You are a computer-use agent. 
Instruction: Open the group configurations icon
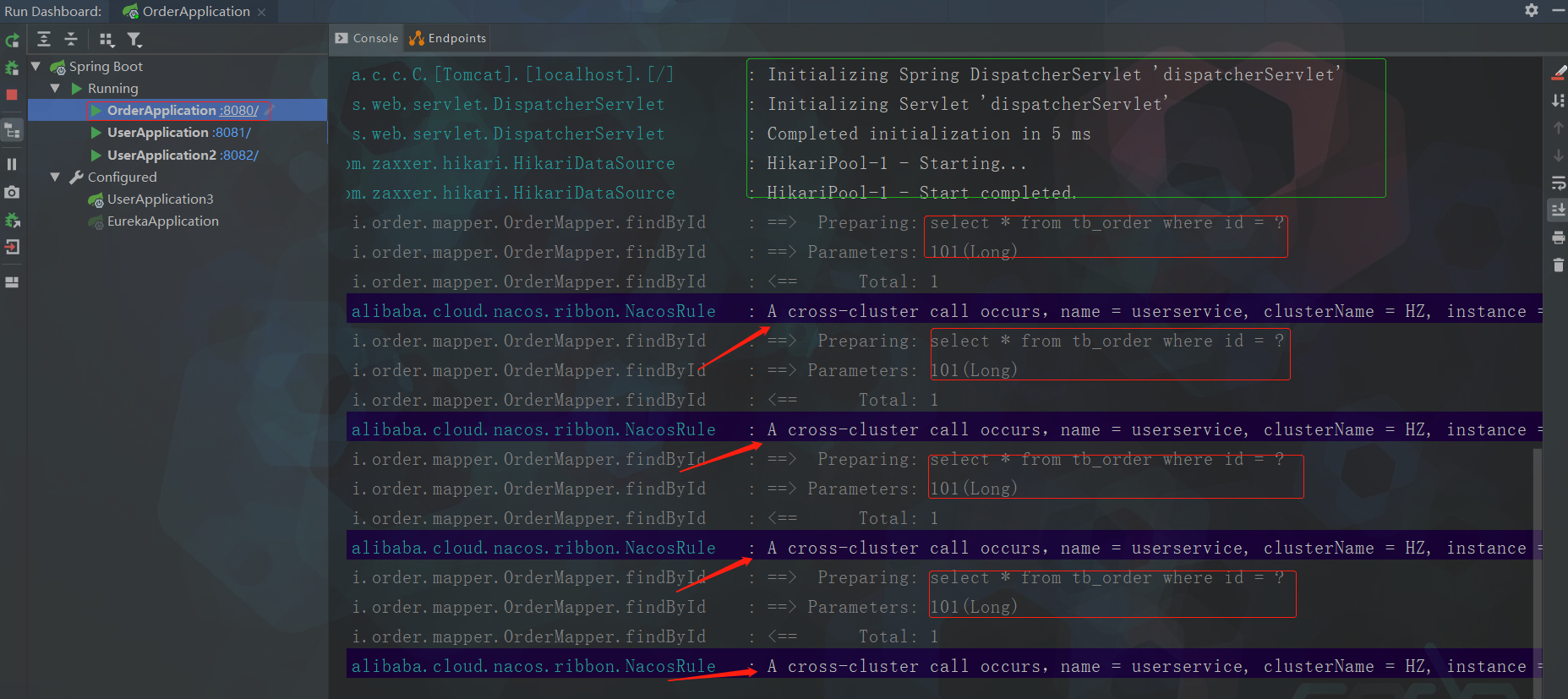coord(107,39)
